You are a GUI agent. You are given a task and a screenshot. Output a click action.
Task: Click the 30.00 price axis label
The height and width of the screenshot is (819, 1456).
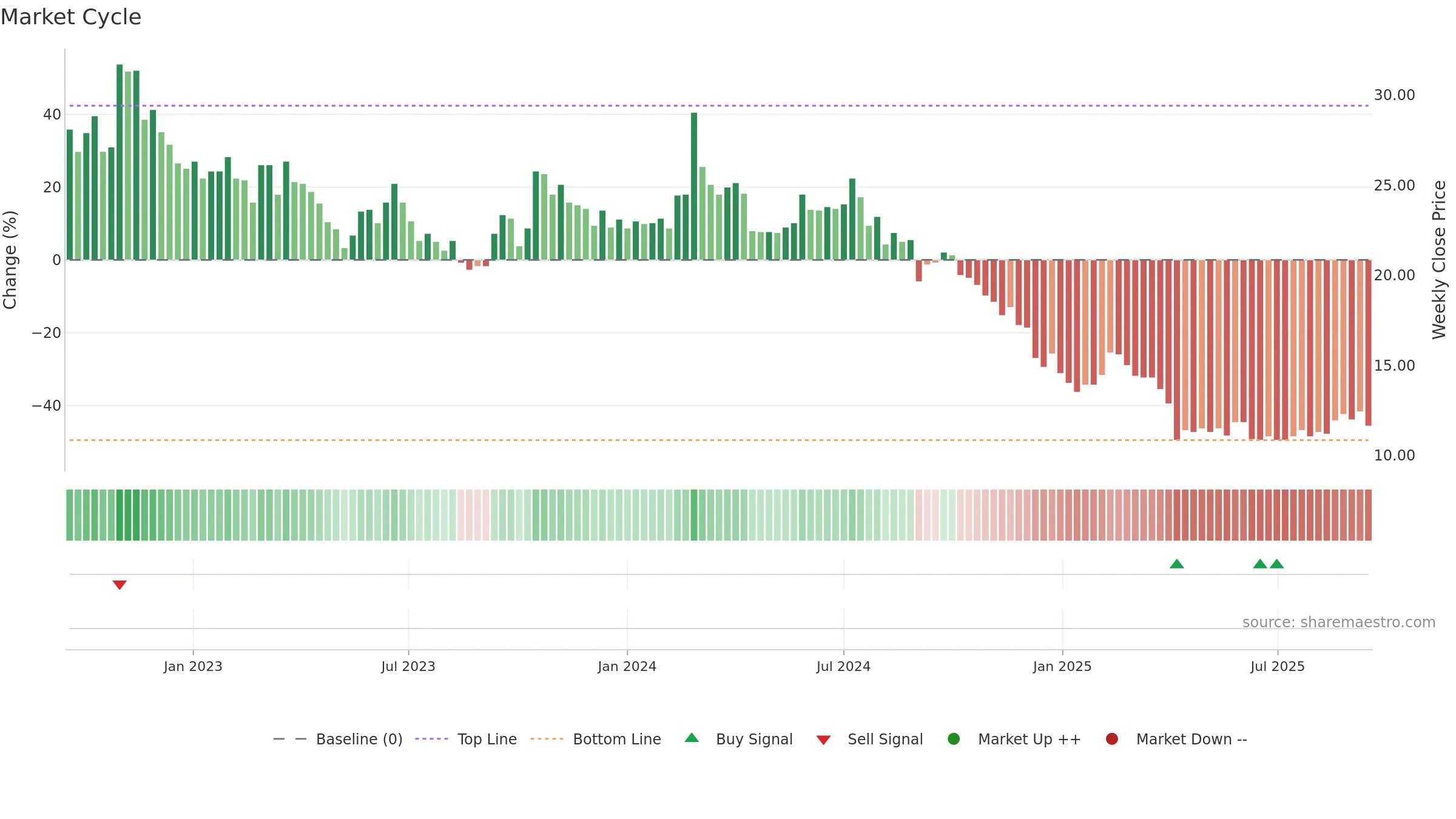pos(1394,95)
